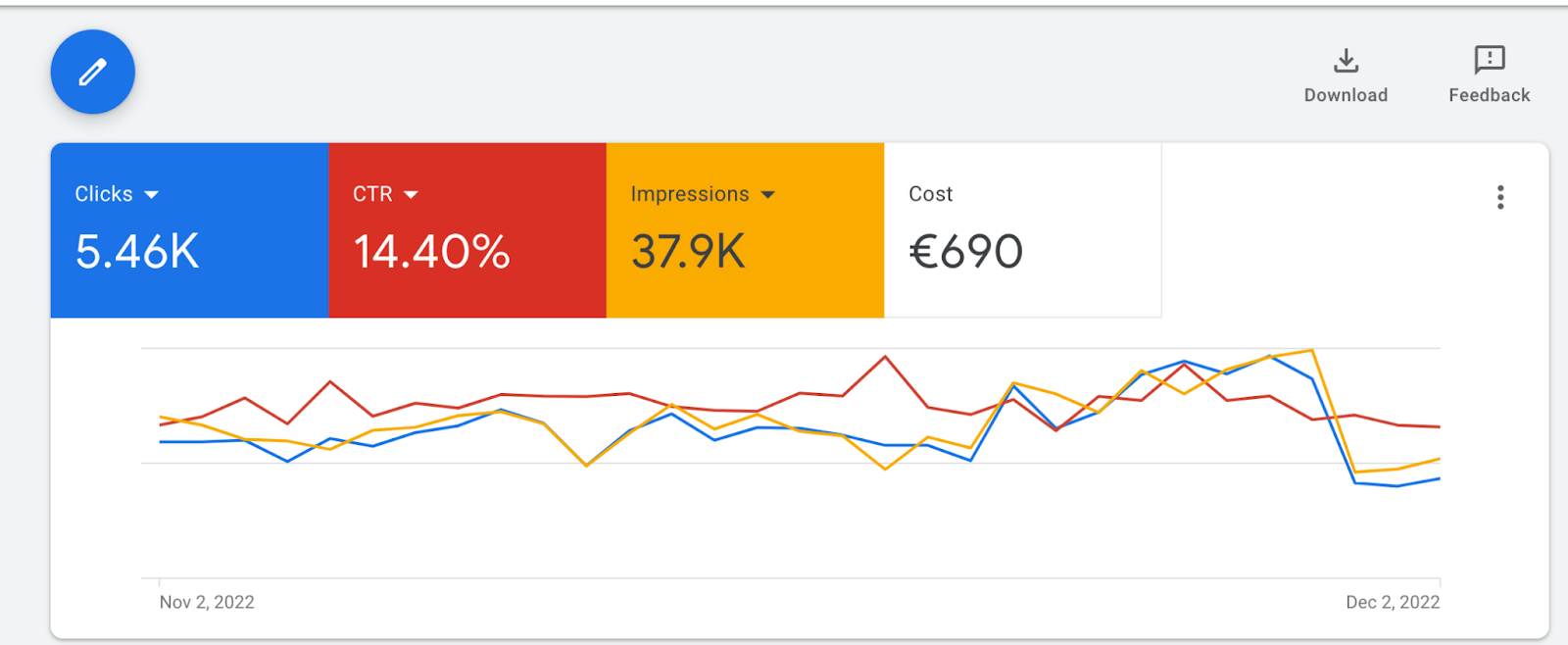Viewport: 1568px width, 645px height.
Task: Click the 5.46K clicks value
Action: 137,252
